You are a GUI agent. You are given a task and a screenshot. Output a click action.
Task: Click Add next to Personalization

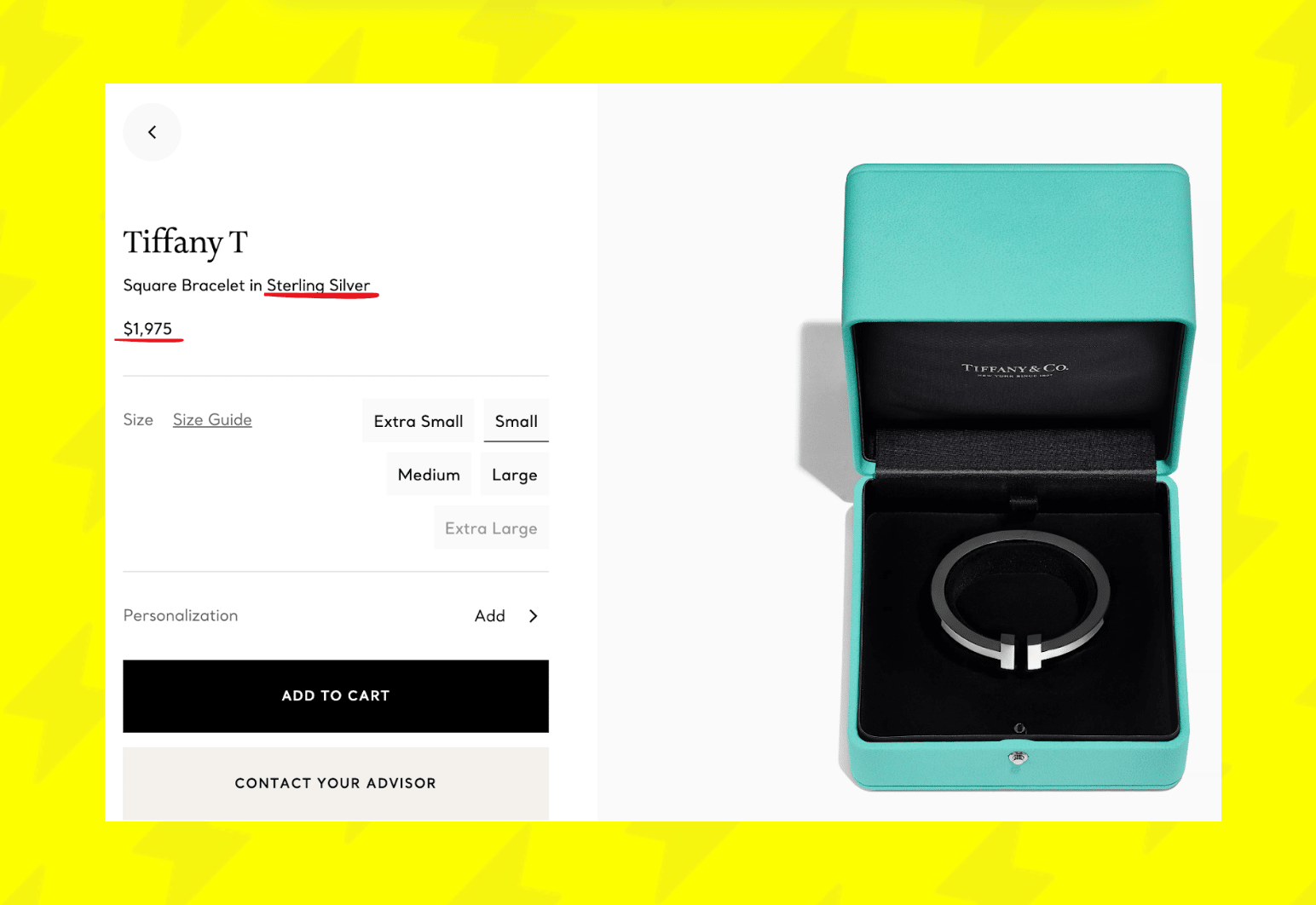[x=490, y=616]
